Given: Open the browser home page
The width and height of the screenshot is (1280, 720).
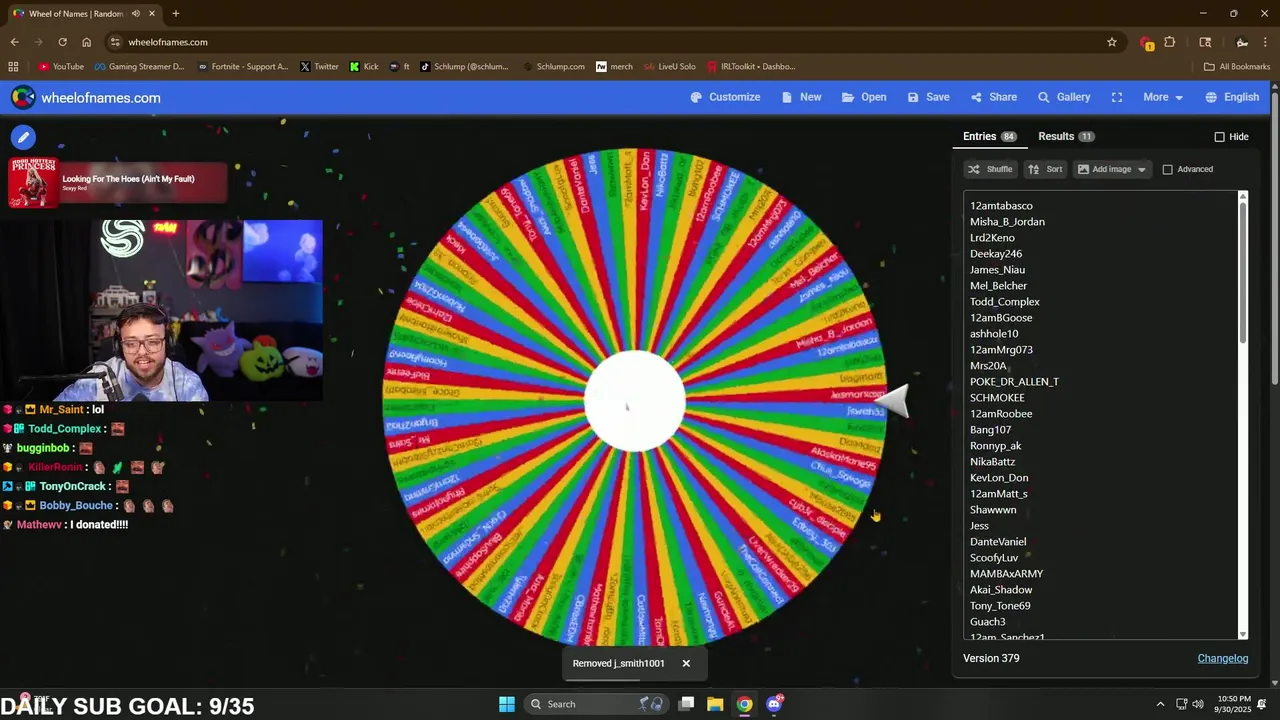Looking at the screenshot, I should point(86,42).
